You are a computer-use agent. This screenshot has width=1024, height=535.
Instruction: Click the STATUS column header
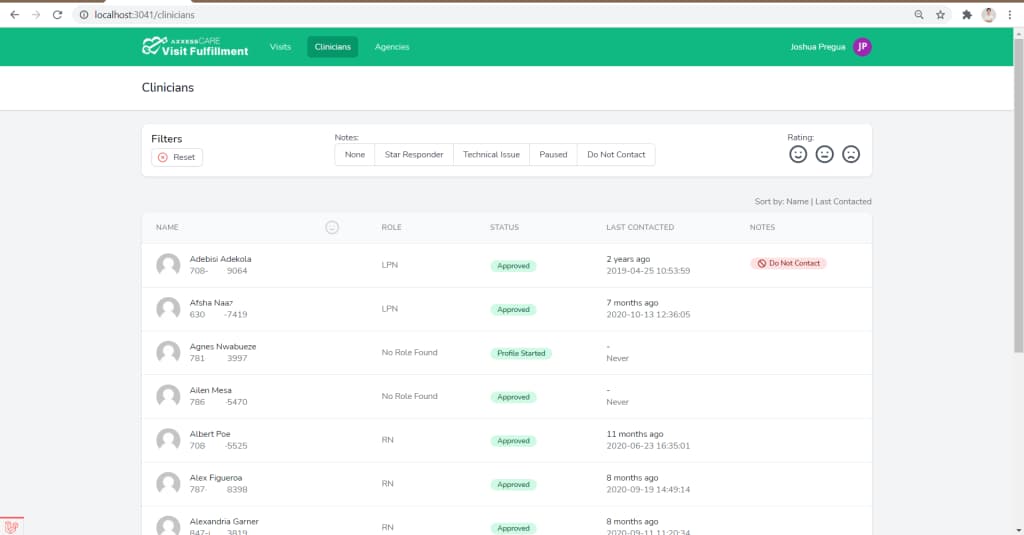coord(504,227)
